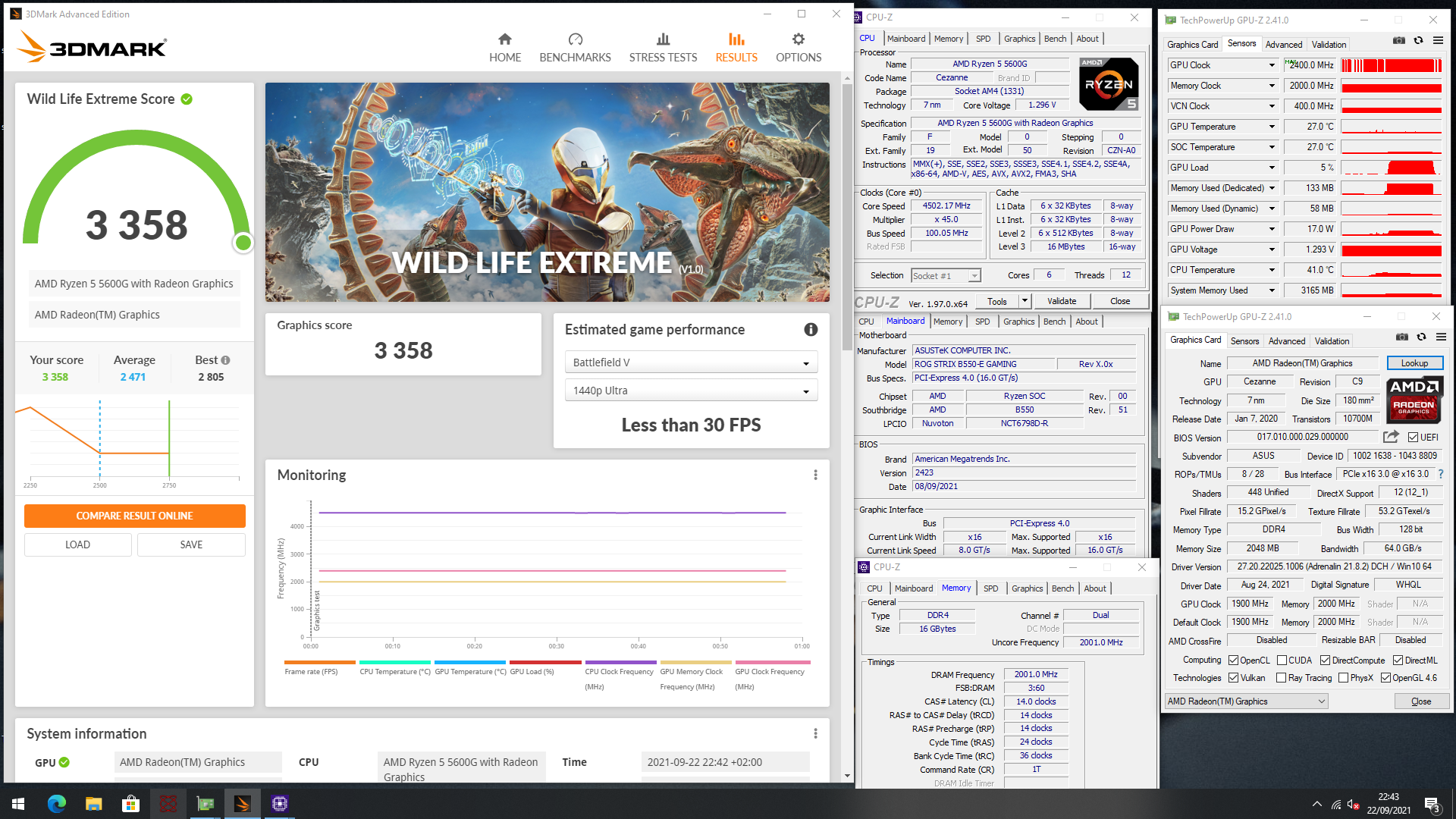Click AMD Radeon Graphics logo in GPU-Z
The image size is (1456, 819).
point(1414,400)
